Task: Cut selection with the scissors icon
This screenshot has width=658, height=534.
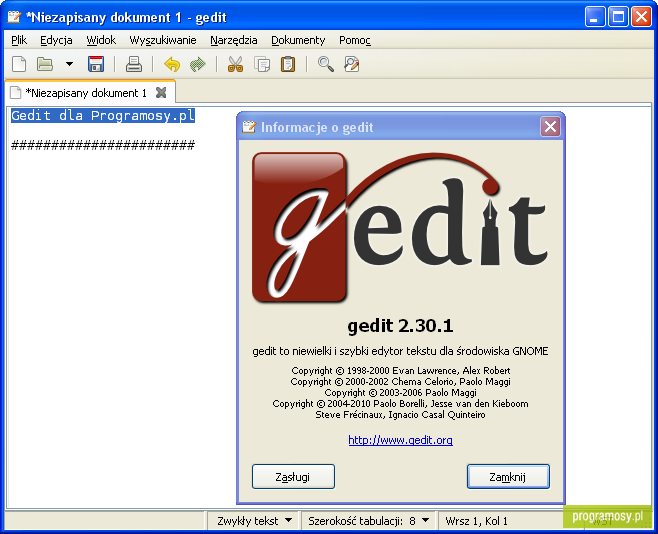Action: [235, 64]
